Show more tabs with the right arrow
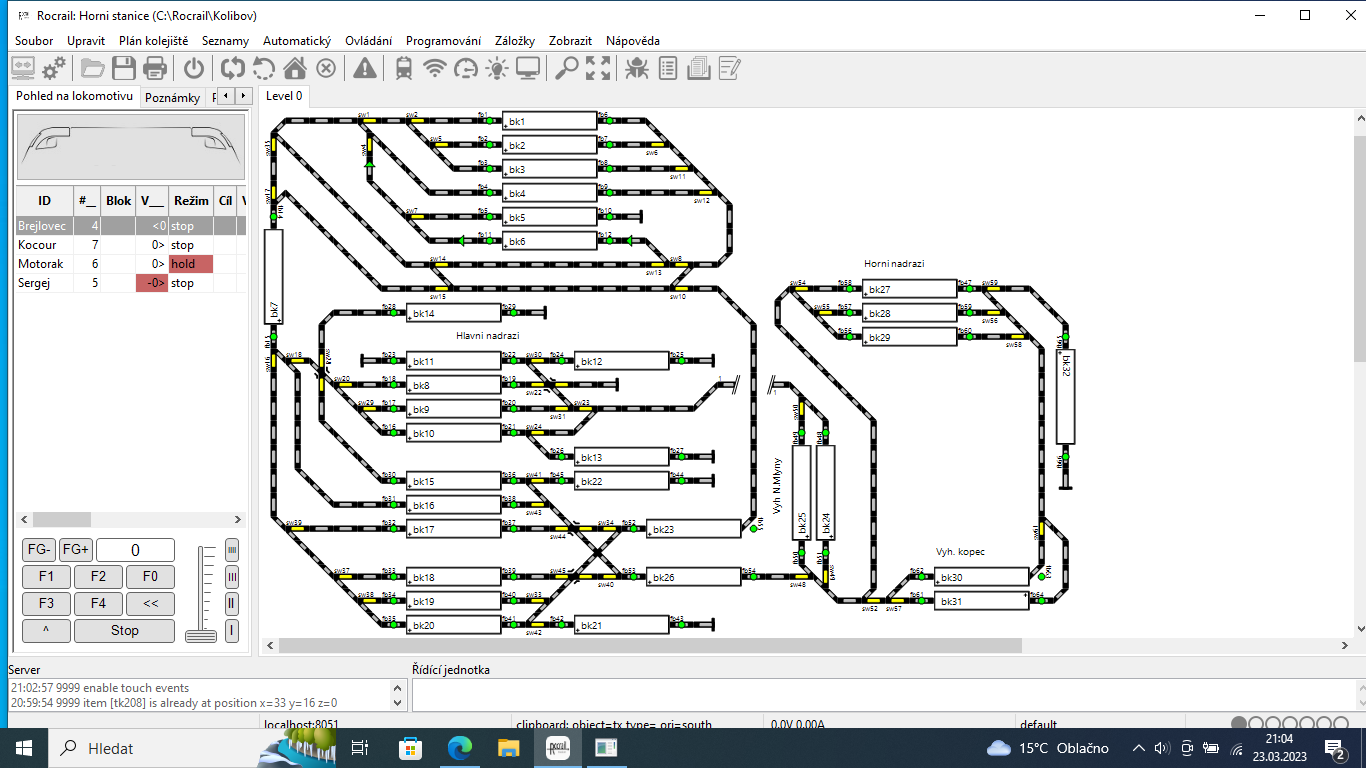 (x=243, y=96)
